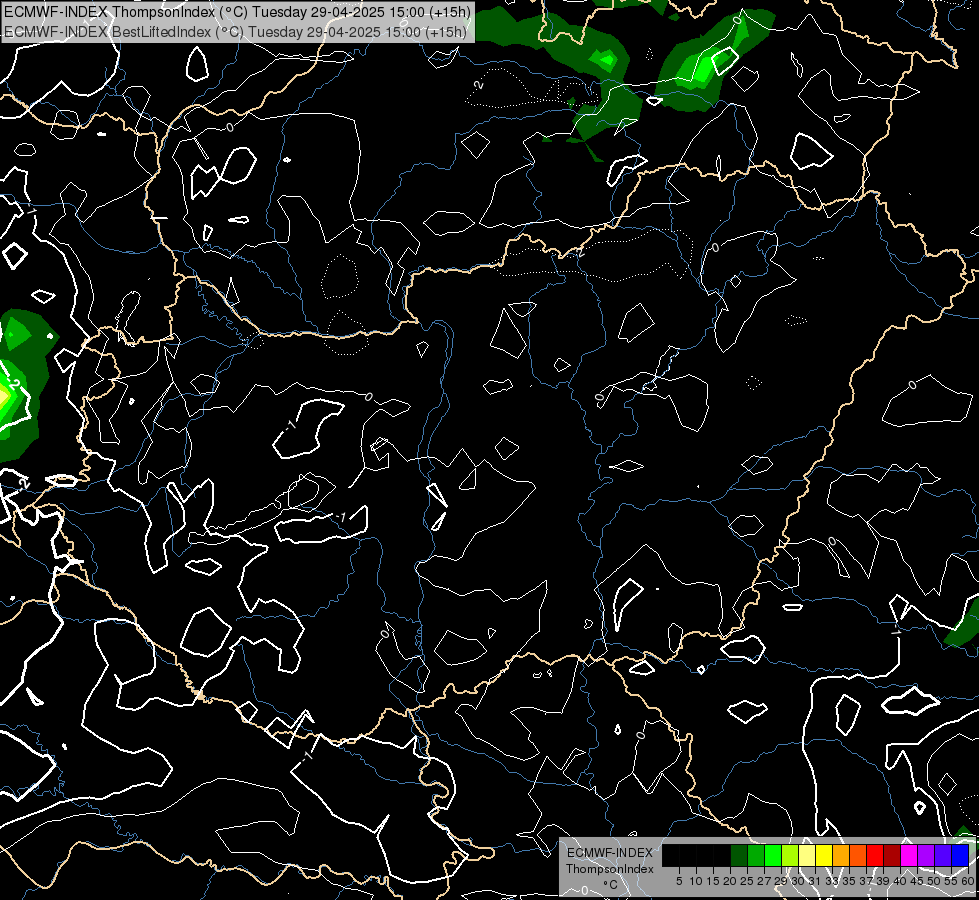Select the violet 50–55 legend swatch
Image resolution: width=979 pixels, height=900 pixels.
pyautogui.click(x=943, y=855)
